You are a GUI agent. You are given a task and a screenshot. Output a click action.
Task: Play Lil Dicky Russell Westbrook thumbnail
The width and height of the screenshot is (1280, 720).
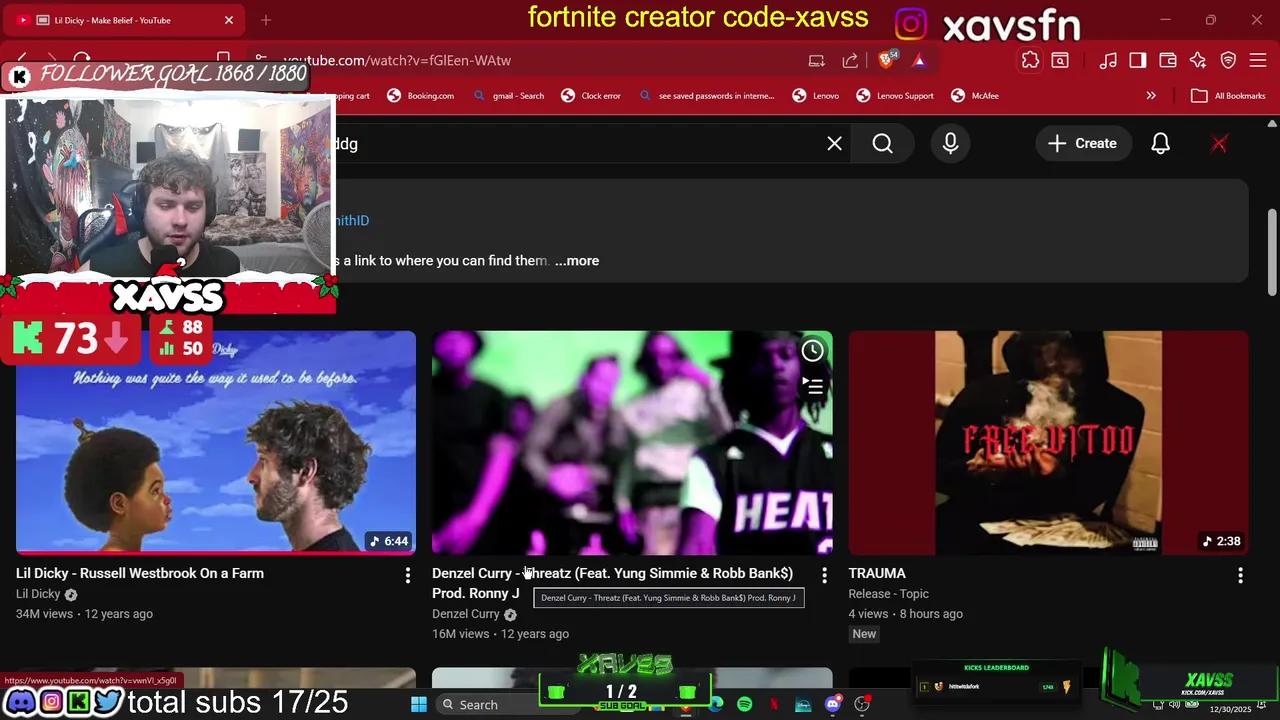pyautogui.click(x=216, y=442)
